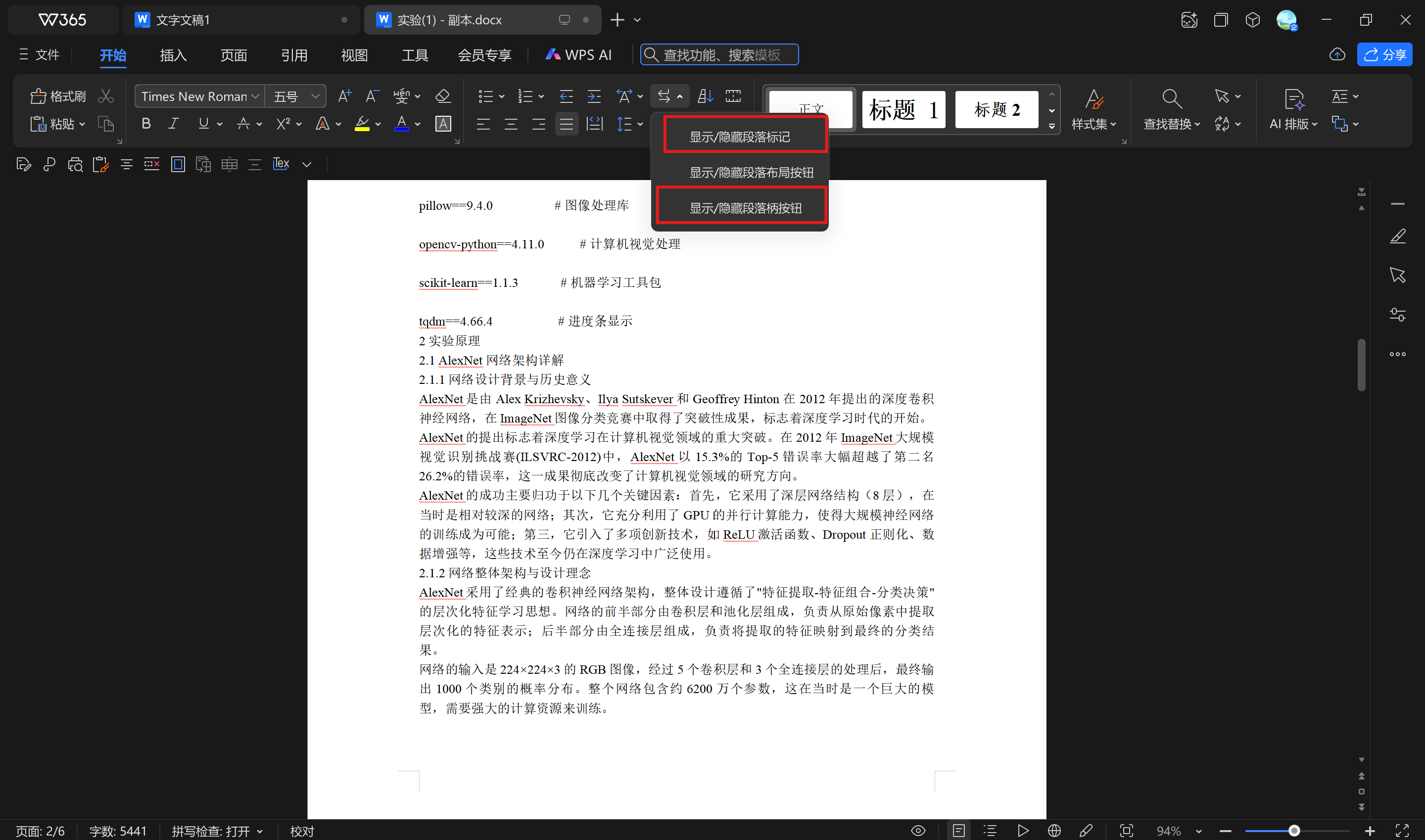Image resolution: width=1425 pixels, height=840 pixels.
Task: Click the character border icon
Action: (x=443, y=124)
